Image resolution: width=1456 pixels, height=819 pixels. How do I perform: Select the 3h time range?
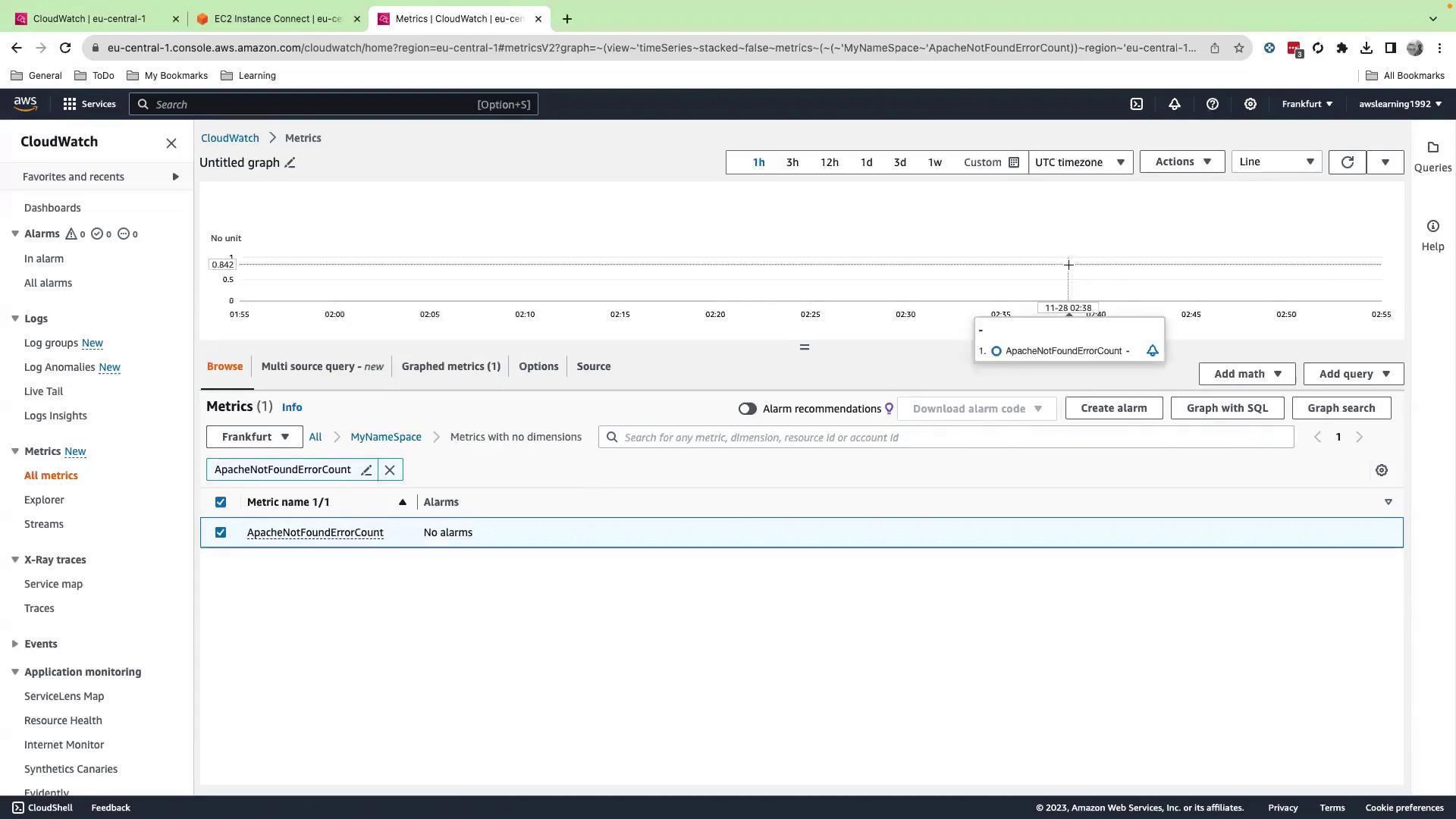(x=792, y=162)
